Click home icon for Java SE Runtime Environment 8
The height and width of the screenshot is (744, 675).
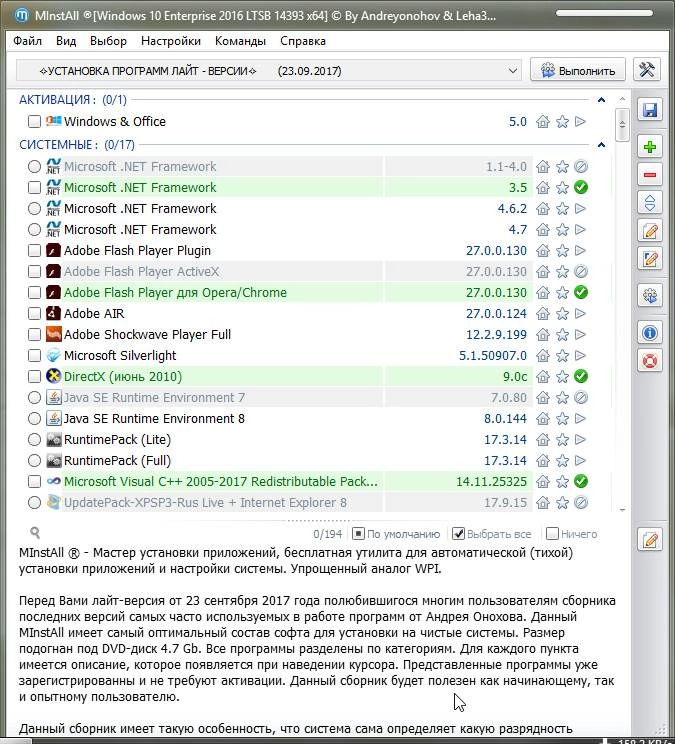pyautogui.click(x=543, y=419)
